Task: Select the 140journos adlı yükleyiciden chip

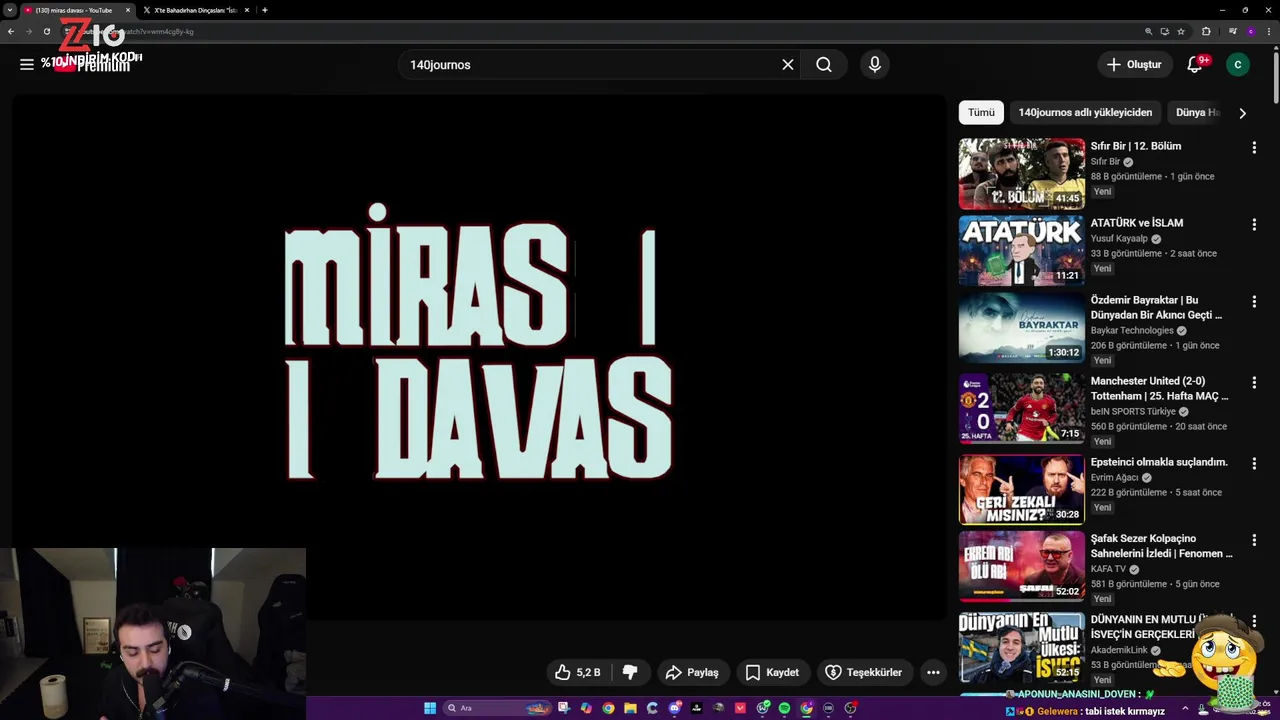Action: (1085, 112)
